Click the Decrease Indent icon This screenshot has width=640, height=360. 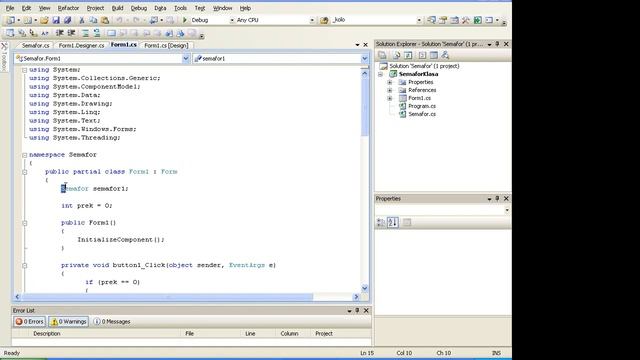pyautogui.click(x=60, y=33)
